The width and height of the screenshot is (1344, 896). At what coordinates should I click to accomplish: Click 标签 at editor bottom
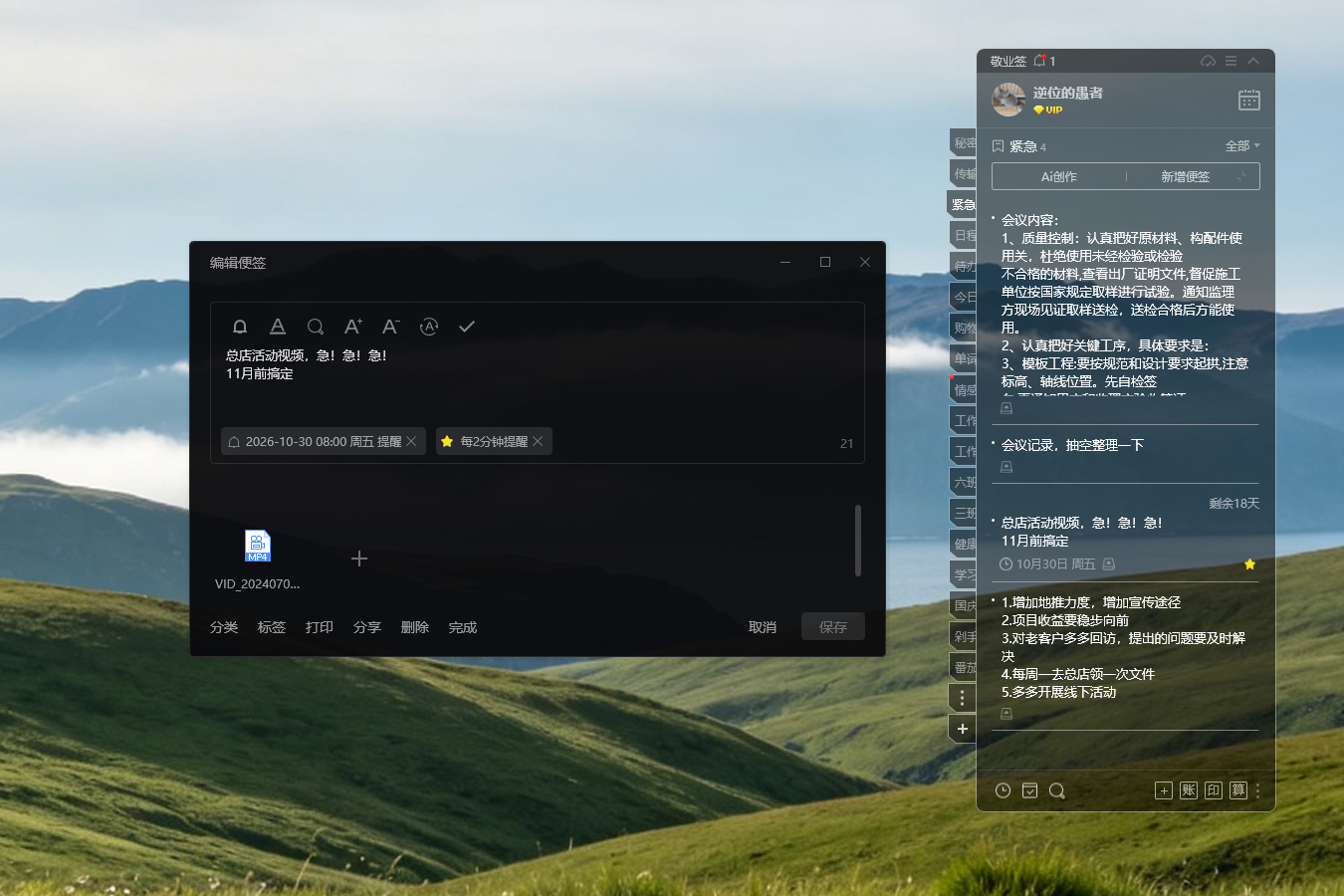pos(272,627)
